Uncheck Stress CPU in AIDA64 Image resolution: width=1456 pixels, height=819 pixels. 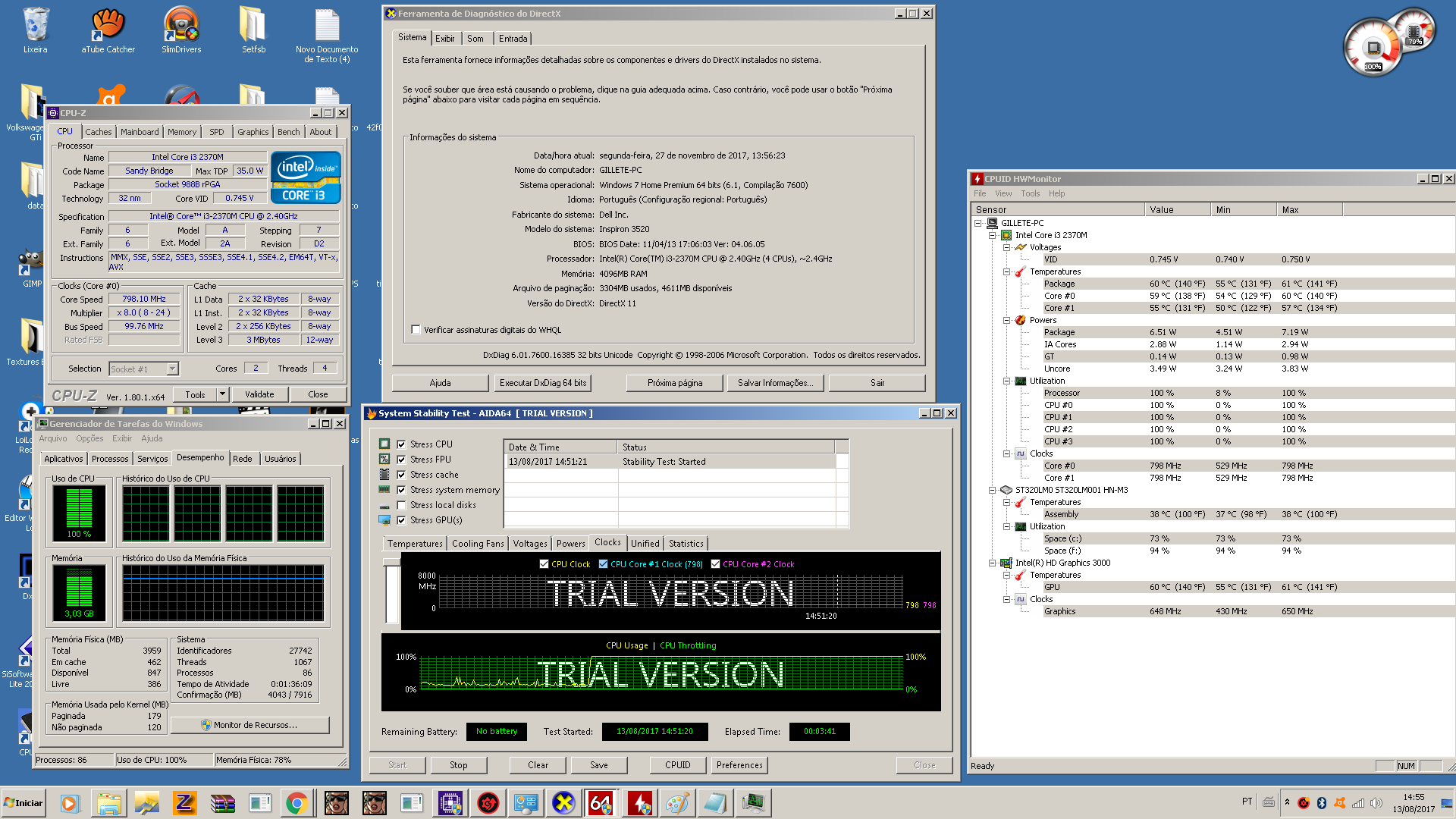(401, 444)
